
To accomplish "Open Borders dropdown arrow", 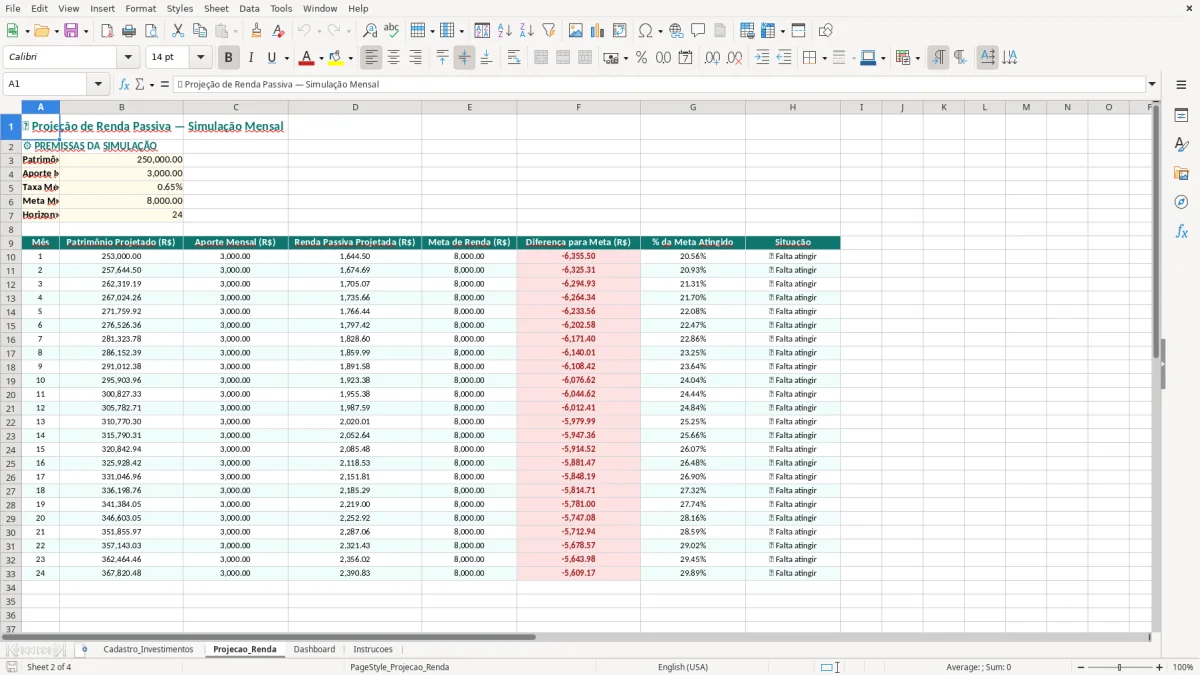I will click(823, 58).
